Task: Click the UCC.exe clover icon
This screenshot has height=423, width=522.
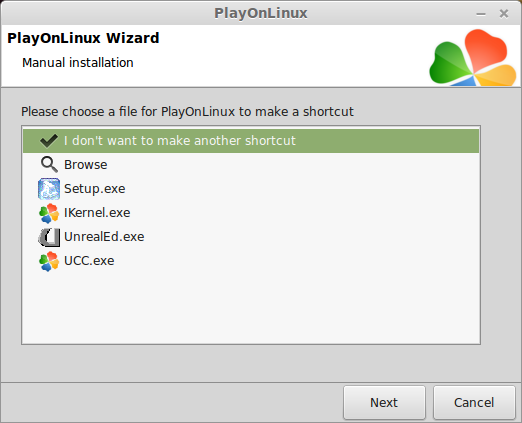Action: [49, 261]
